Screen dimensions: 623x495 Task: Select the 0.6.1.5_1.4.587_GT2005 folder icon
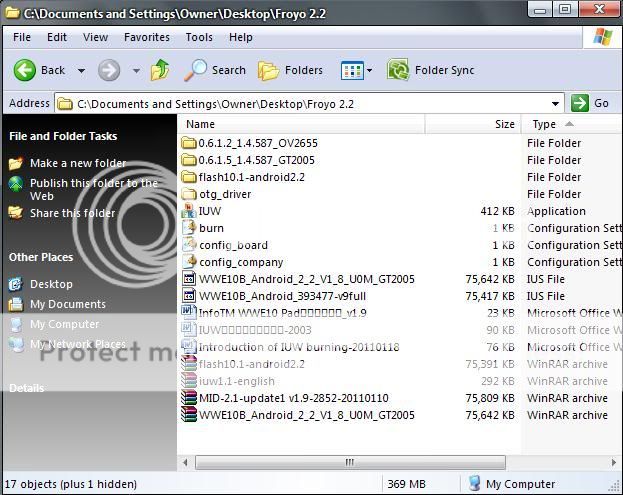click(x=189, y=160)
